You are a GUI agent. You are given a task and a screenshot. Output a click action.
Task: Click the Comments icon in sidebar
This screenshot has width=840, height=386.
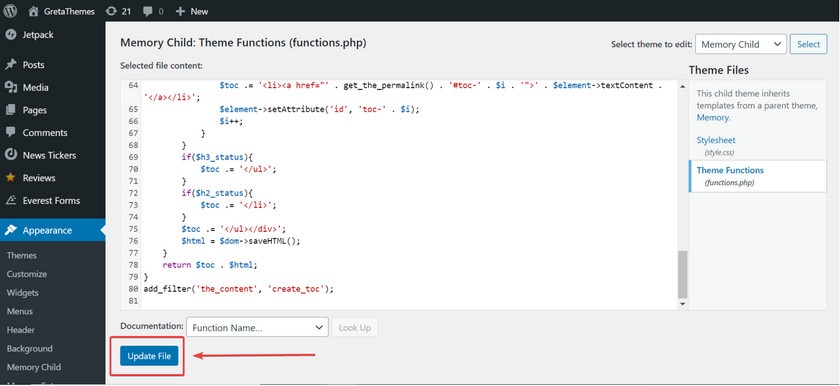coord(10,132)
